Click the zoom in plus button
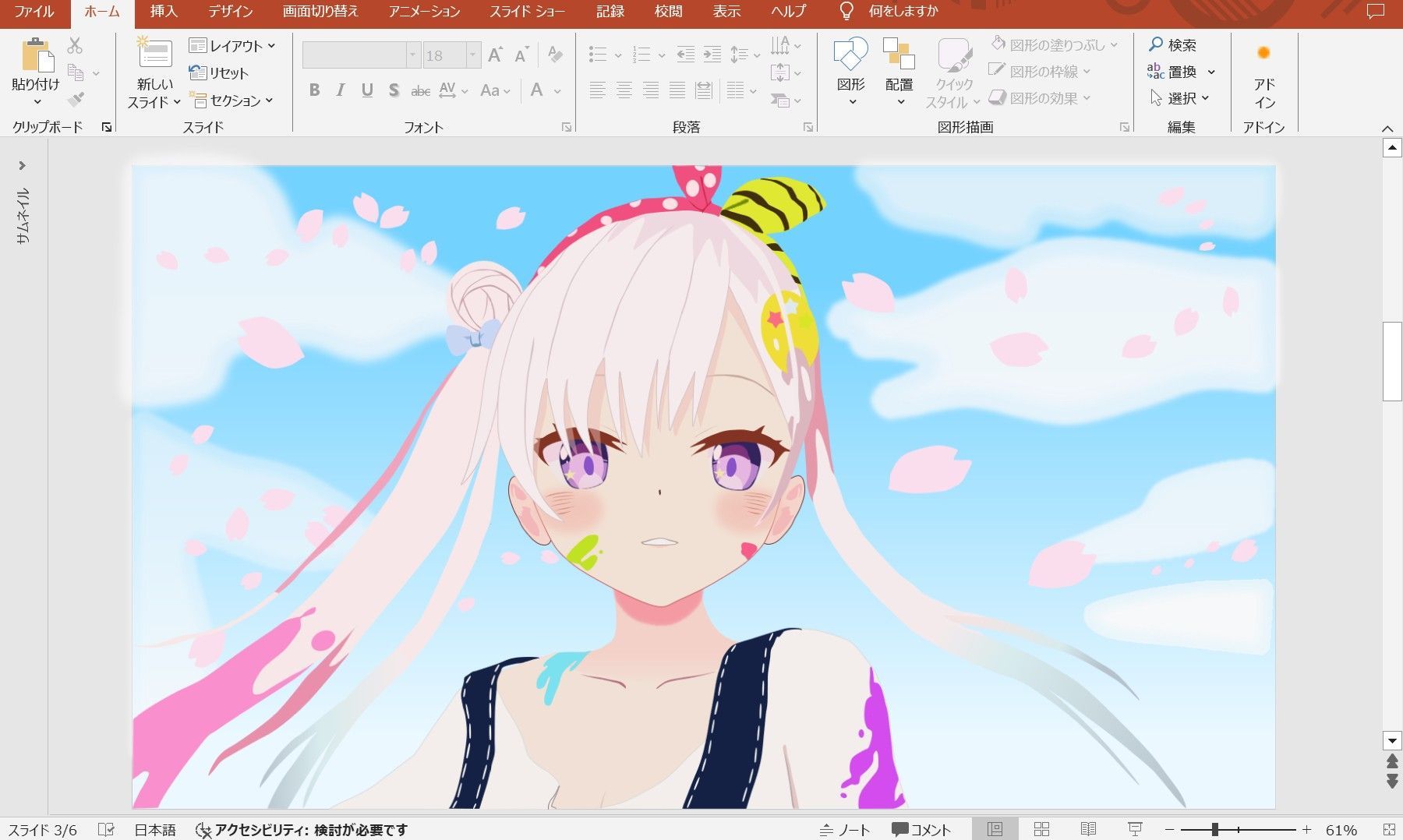 pyautogui.click(x=1307, y=830)
